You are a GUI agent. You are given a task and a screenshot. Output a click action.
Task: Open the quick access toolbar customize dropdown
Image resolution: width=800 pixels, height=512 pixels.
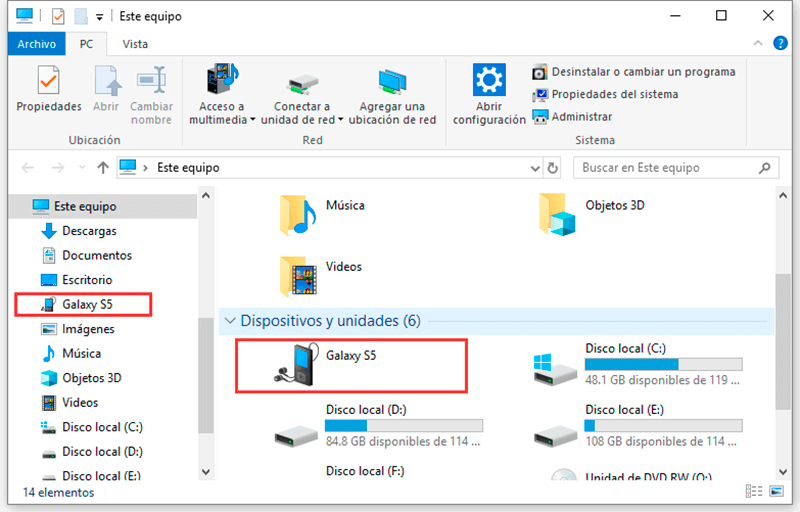pos(99,17)
